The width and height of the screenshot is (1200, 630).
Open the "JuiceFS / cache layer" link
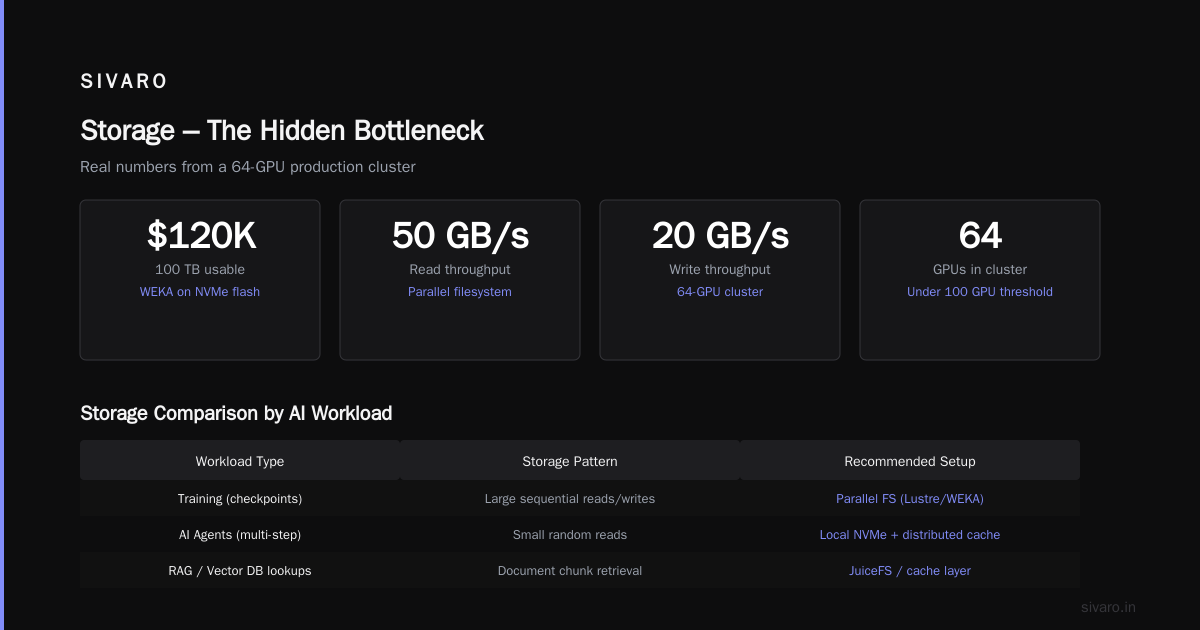[x=910, y=571]
